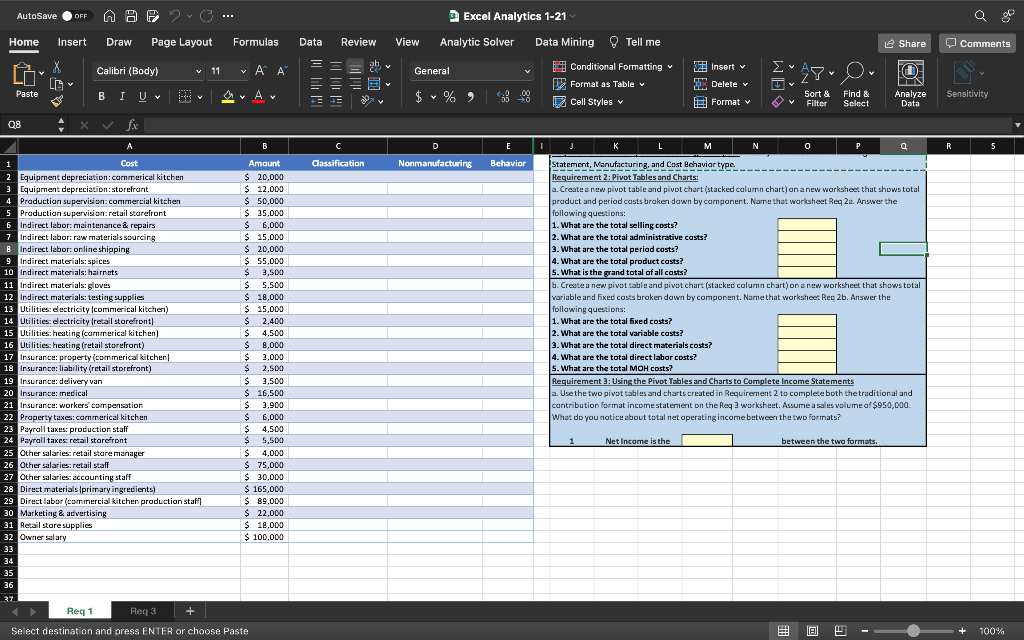Viewport: 1024px width, 640px height.
Task: Click the AutoSum icon
Action: [778, 66]
